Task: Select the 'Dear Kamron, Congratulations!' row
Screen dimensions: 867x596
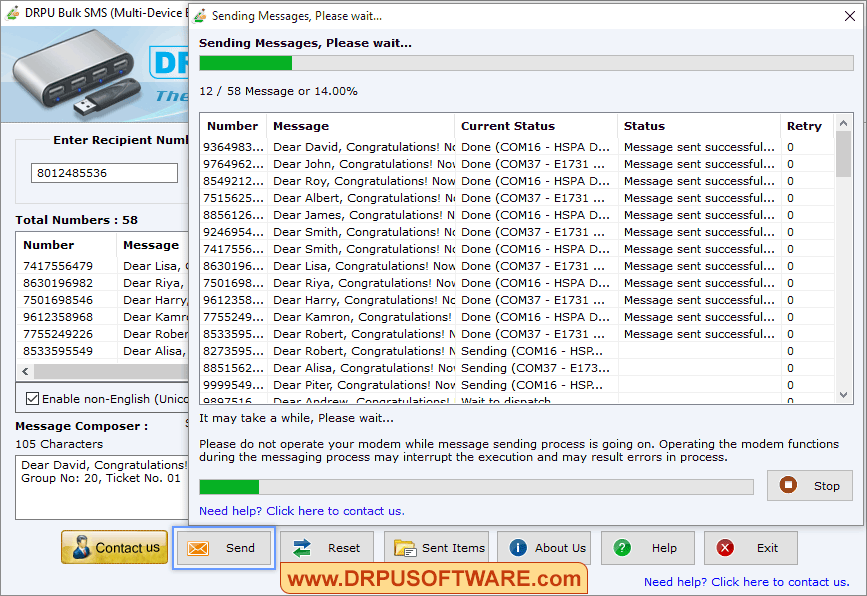Action: coord(517,317)
